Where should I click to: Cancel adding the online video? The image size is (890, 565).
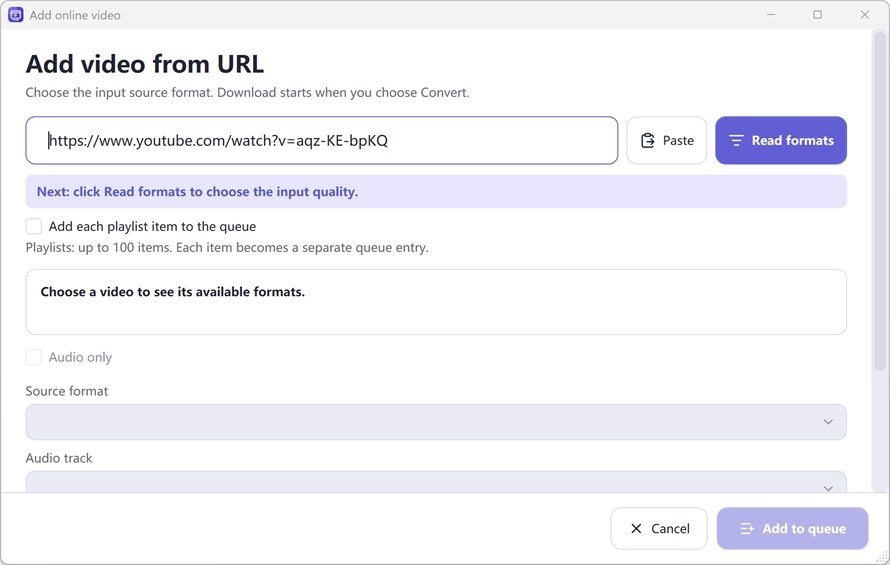(x=659, y=529)
